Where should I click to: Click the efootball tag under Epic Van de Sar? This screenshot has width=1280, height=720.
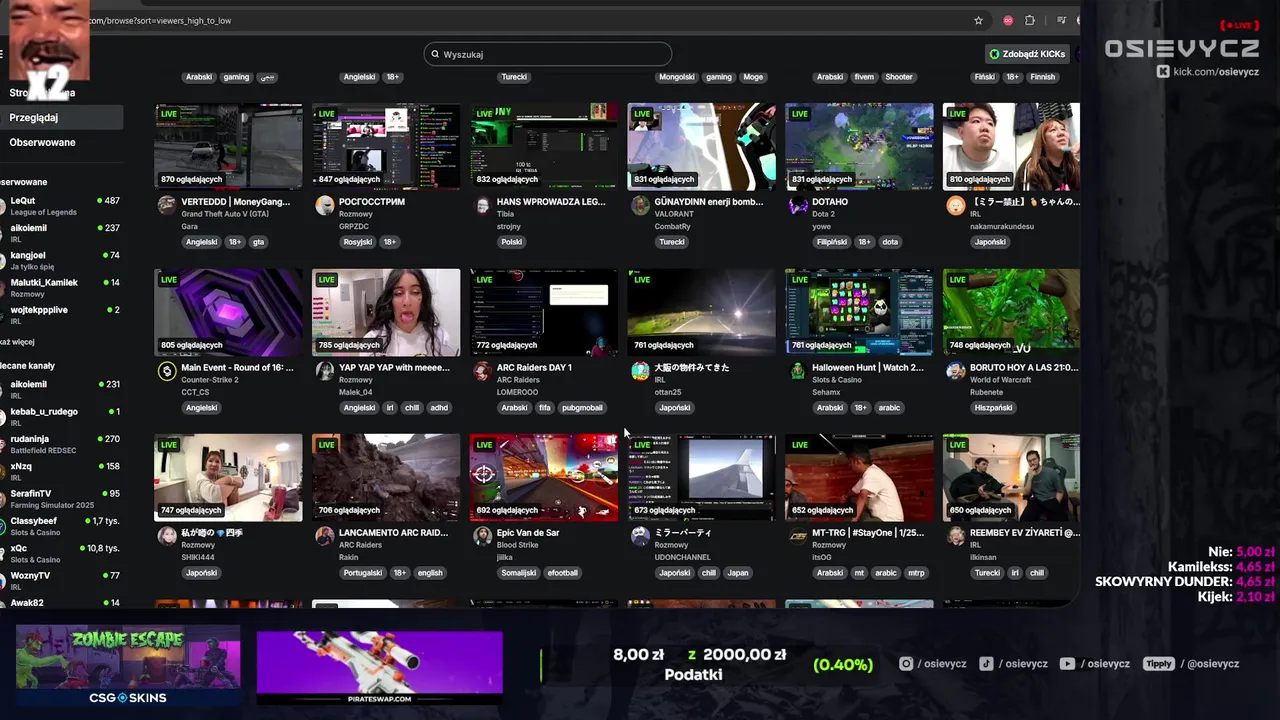pyautogui.click(x=563, y=573)
